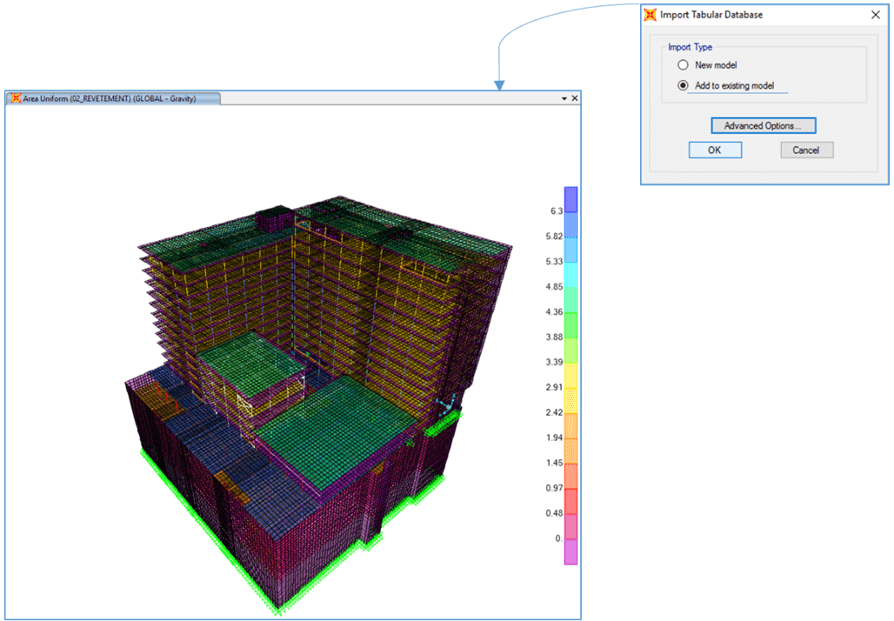This screenshot has height=621, width=894.
Task: Cancel the tabular database import
Action: [x=806, y=149]
